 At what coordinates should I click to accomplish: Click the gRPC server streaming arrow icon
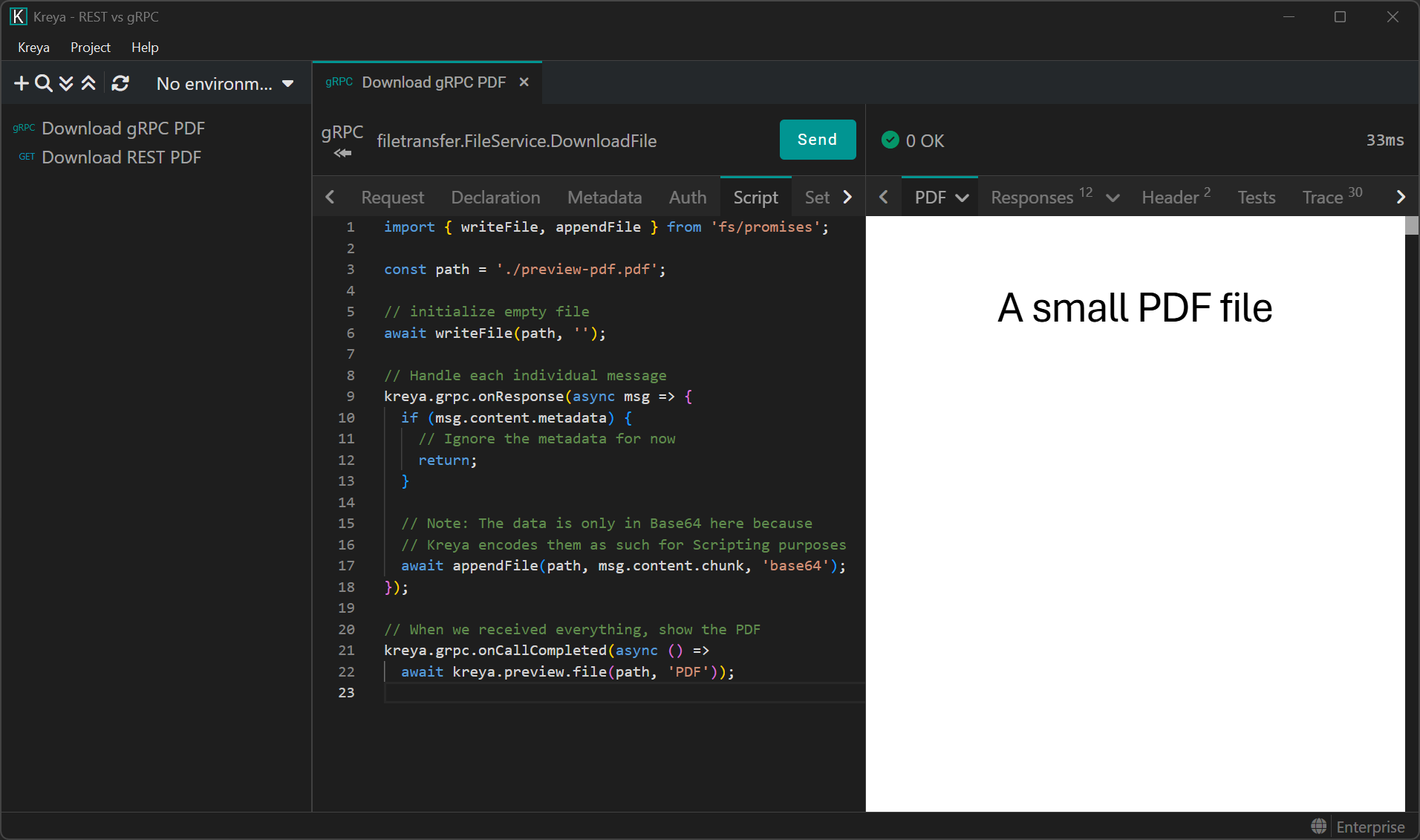[x=342, y=153]
